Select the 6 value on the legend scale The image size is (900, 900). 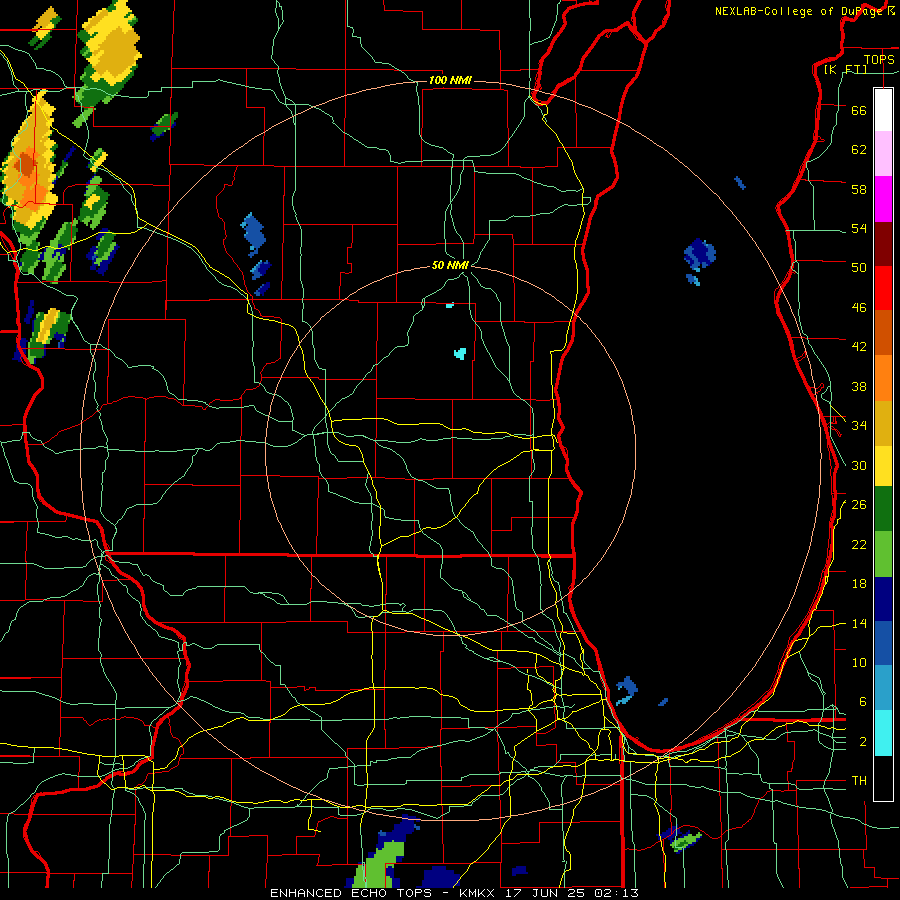[x=863, y=701]
